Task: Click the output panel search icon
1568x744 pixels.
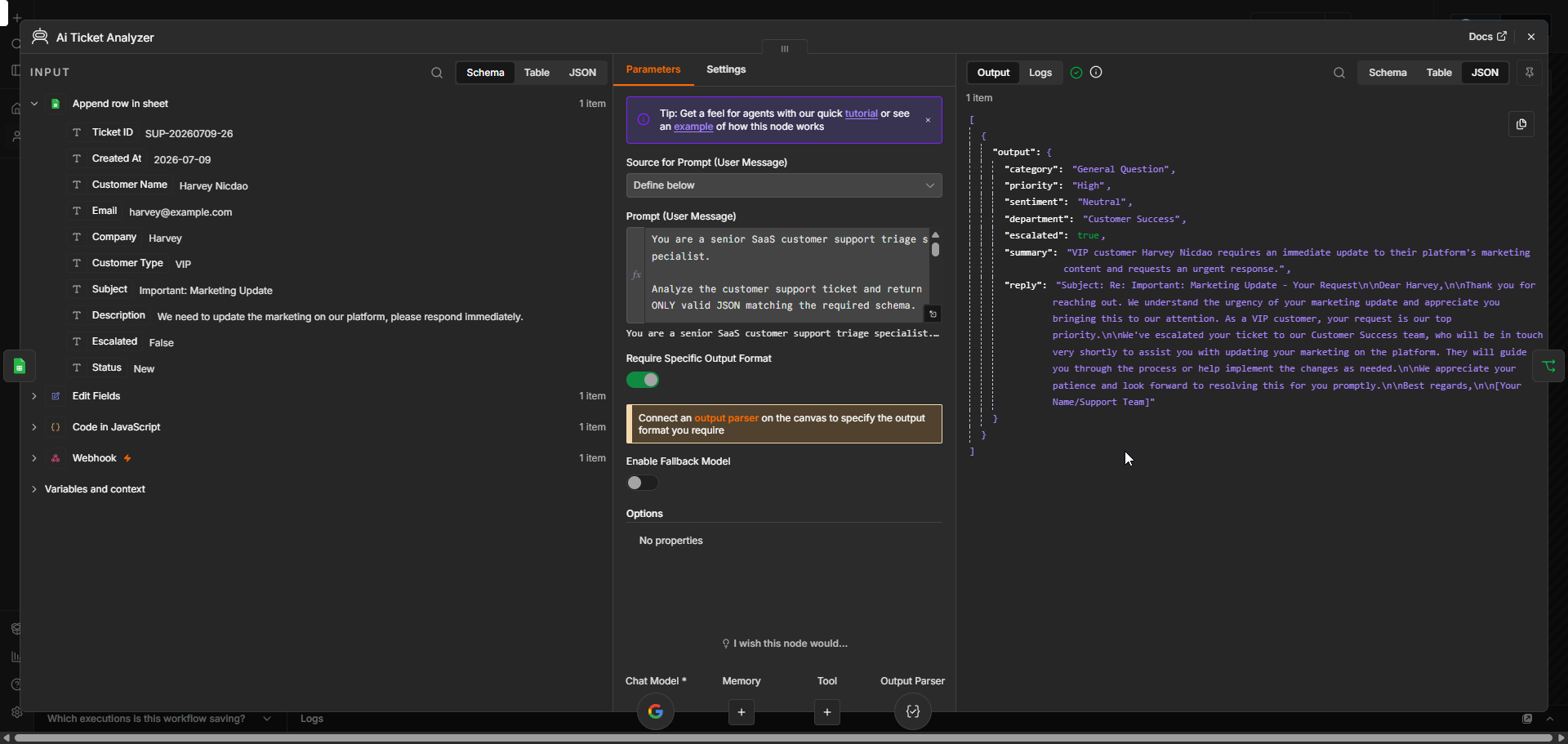Action: [1339, 73]
